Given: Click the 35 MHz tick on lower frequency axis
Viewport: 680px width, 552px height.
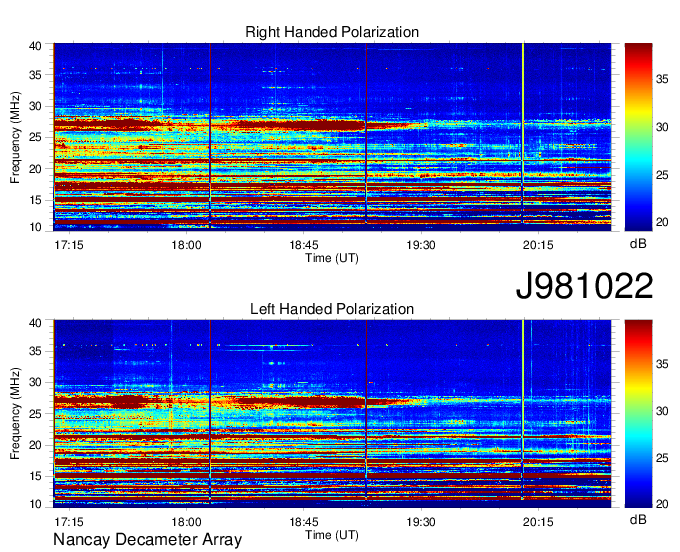Looking at the screenshot, I should (35, 351).
